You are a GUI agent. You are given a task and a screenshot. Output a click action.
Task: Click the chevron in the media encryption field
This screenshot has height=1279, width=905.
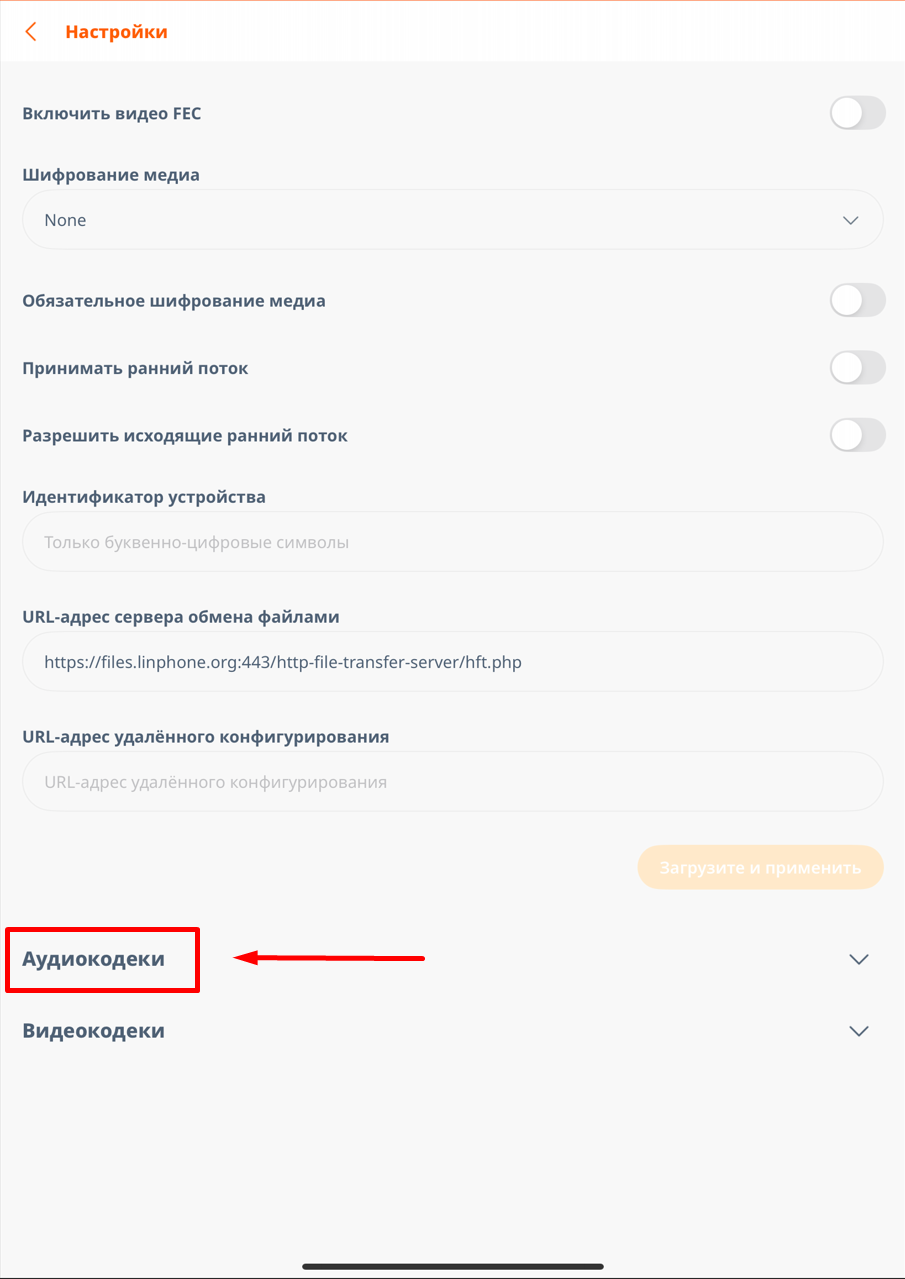tap(850, 220)
